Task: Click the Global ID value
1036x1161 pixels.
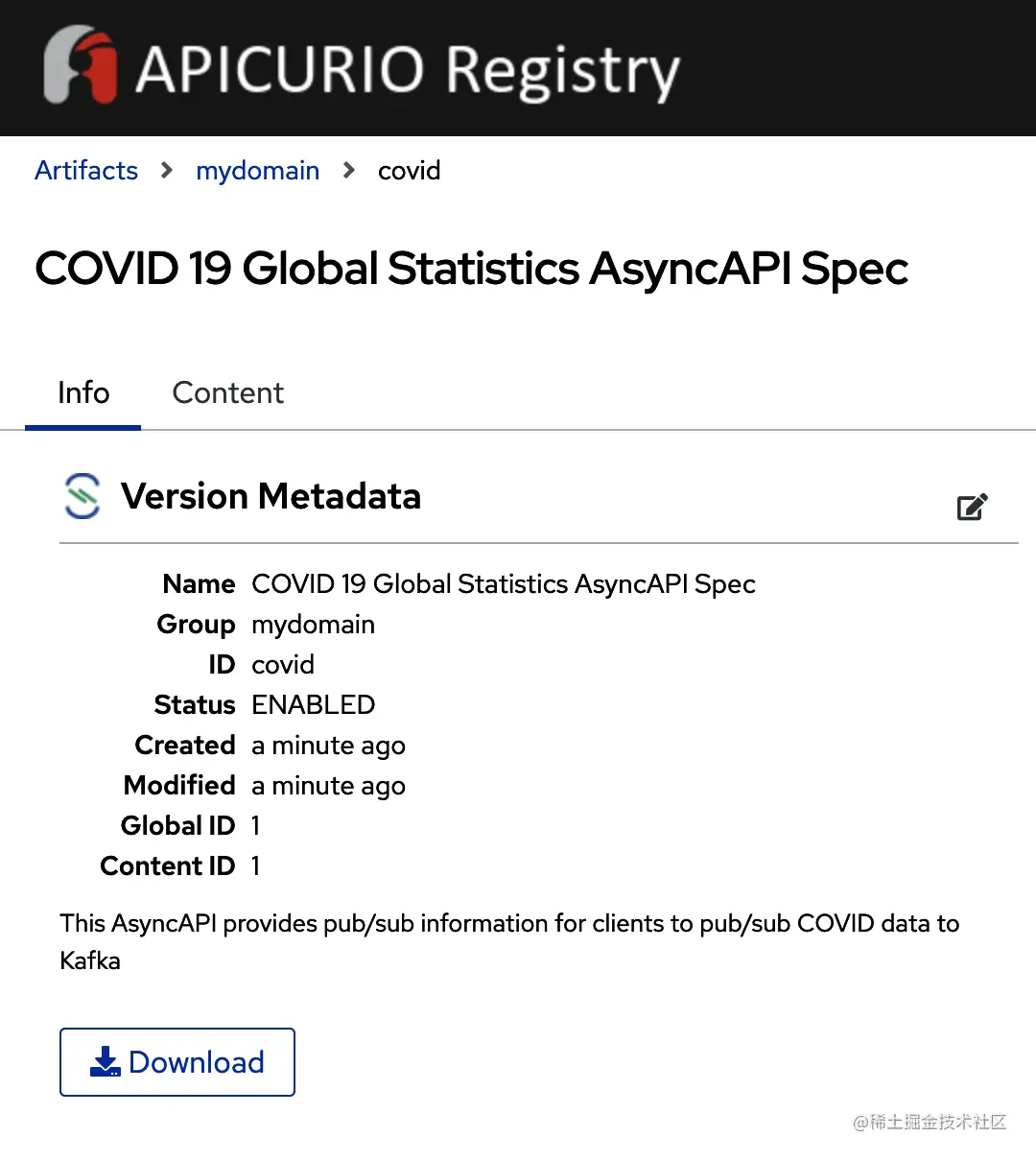Action: tap(255, 825)
